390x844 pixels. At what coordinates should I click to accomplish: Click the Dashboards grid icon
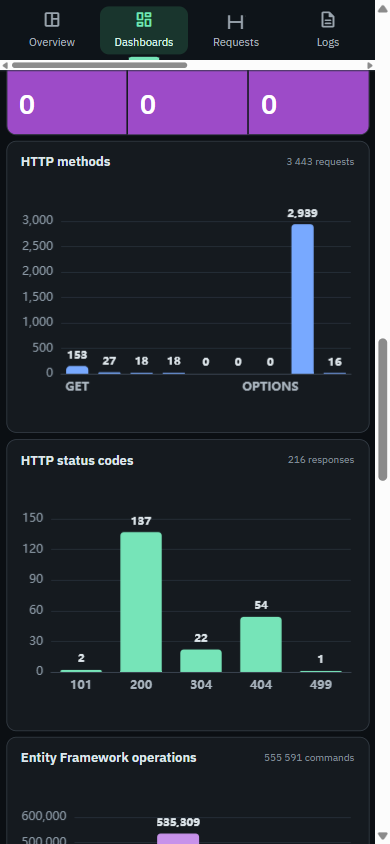tap(144, 20)
